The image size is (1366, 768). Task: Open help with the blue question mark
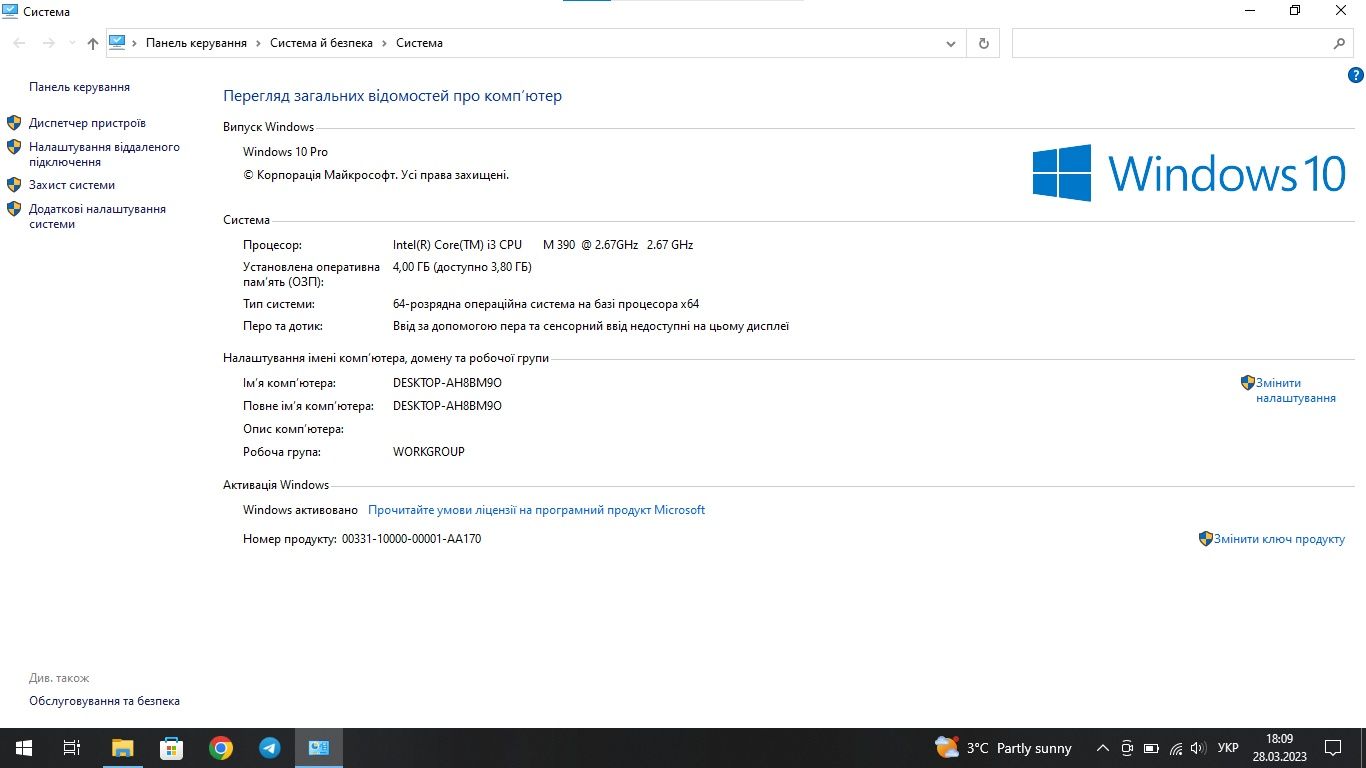[x=1356, y=75]
